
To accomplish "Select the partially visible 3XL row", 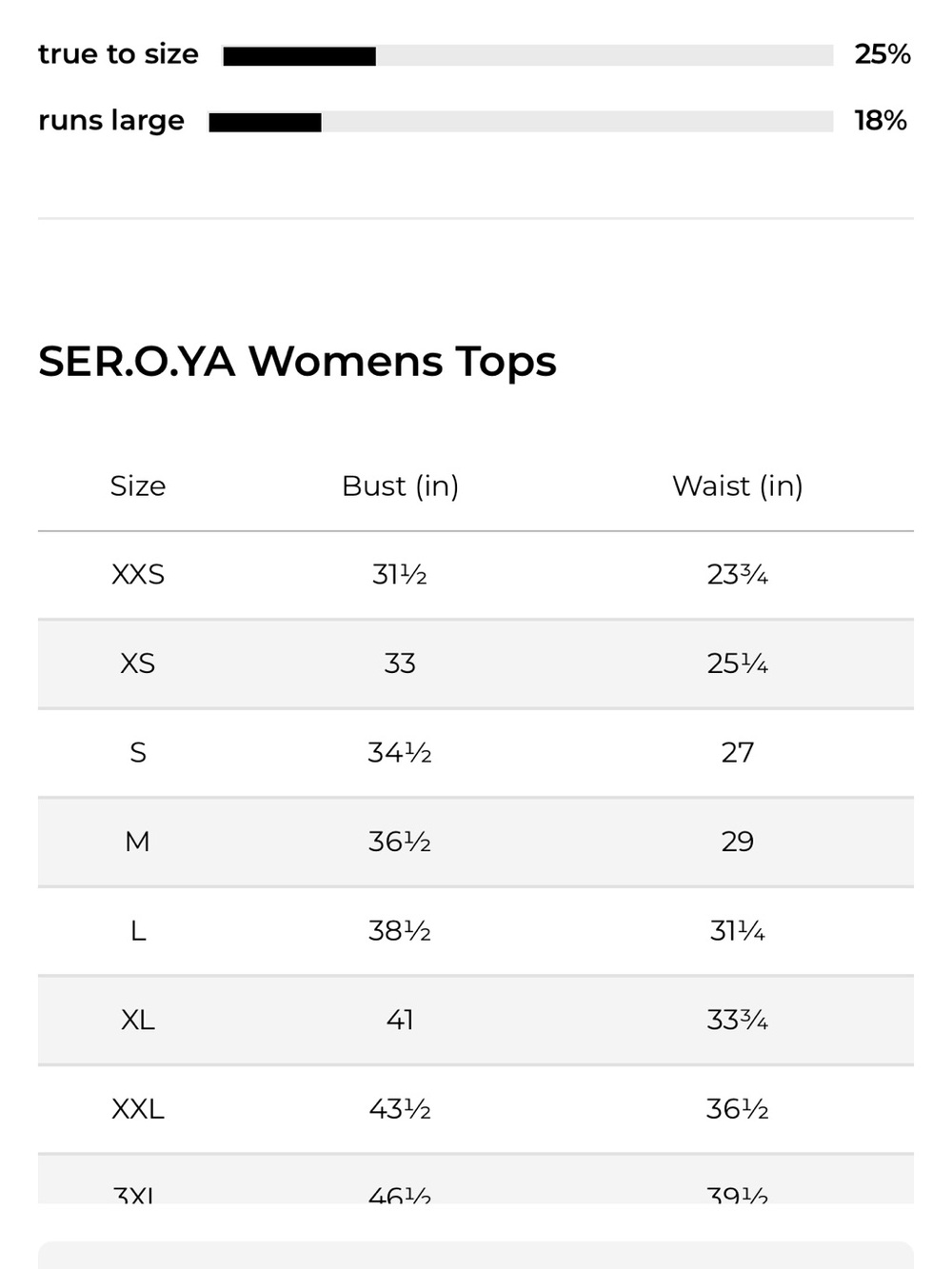I will (476, 1180).
